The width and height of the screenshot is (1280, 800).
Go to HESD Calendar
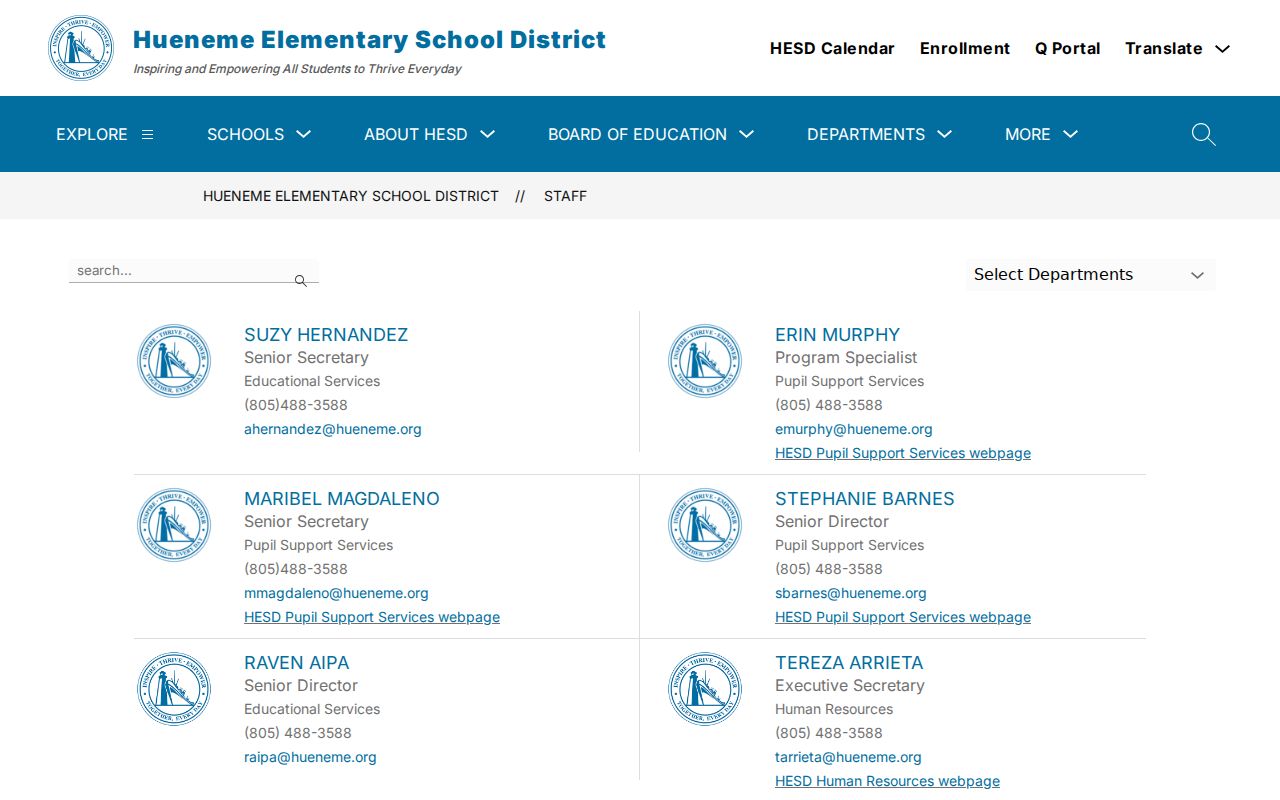point(832,48)
